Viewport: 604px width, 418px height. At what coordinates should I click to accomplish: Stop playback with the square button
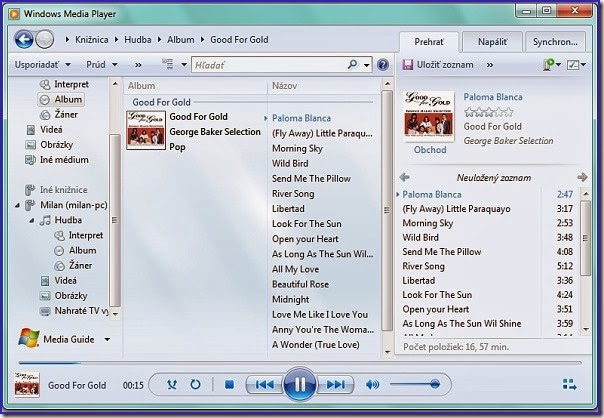click(x=230, y=384)
